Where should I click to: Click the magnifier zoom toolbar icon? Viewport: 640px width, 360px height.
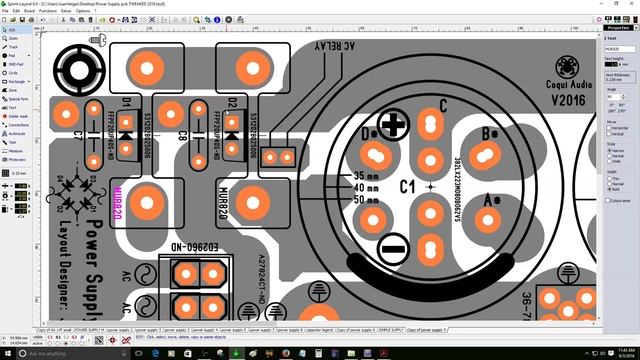196,20
